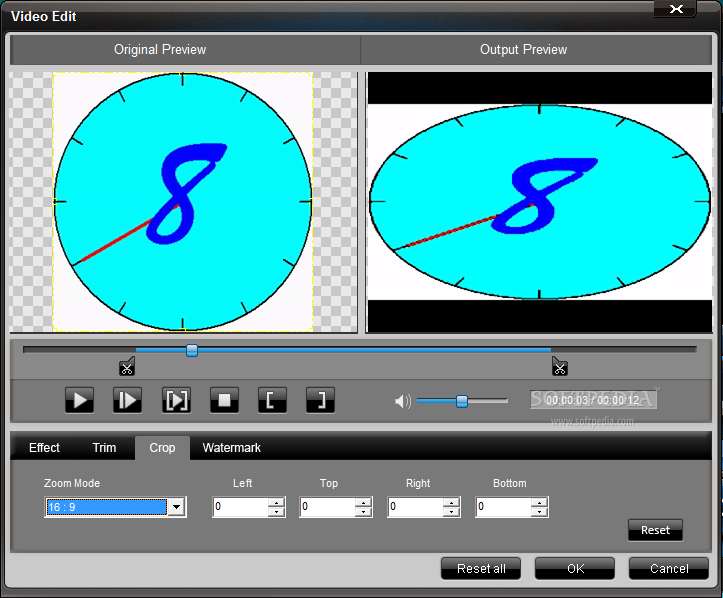Click the time counter 00:00:03 / 00:00:12
Image resolution: width=723 pixels, height=598 pixels.
pyautogui.click(x=593, y=400)
